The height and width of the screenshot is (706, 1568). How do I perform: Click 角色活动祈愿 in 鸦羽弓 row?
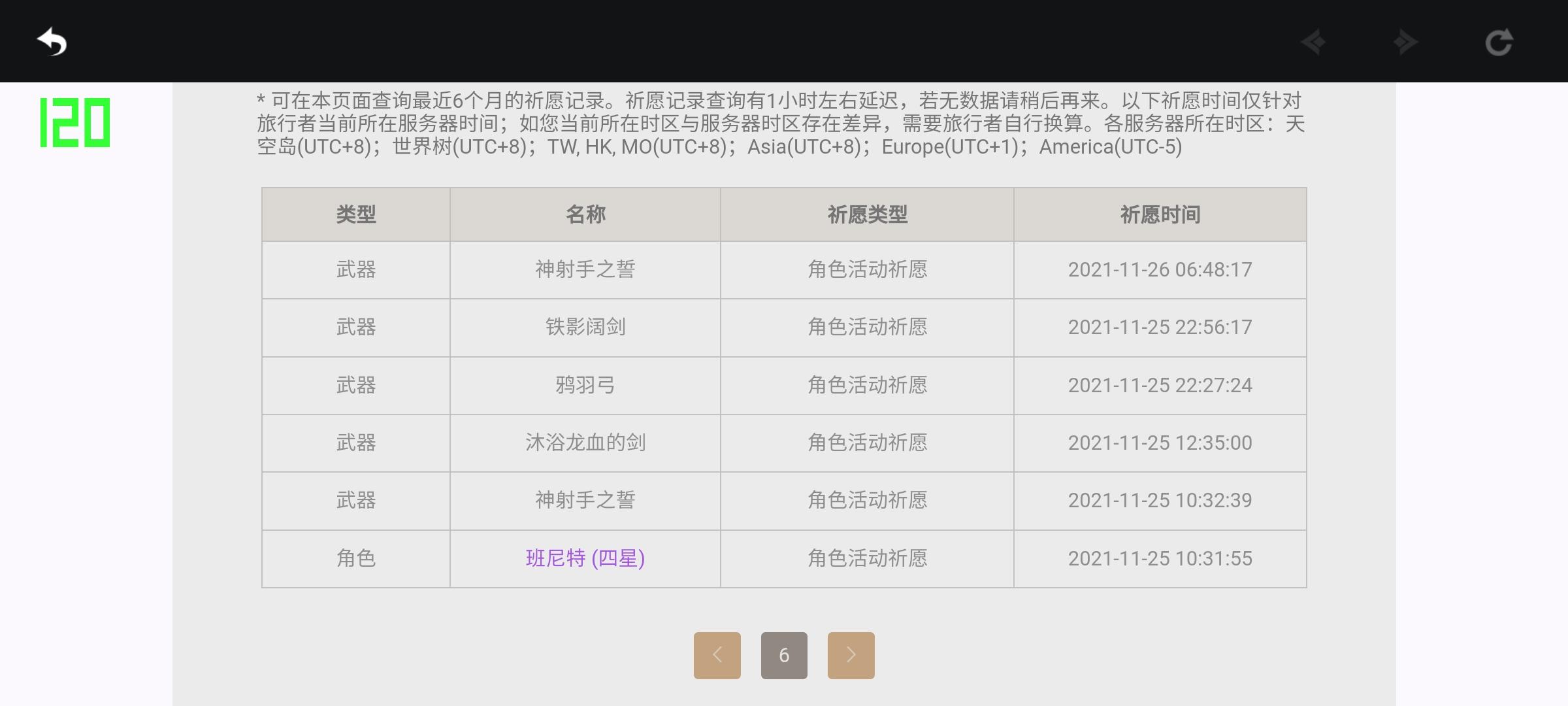[868, 385]
